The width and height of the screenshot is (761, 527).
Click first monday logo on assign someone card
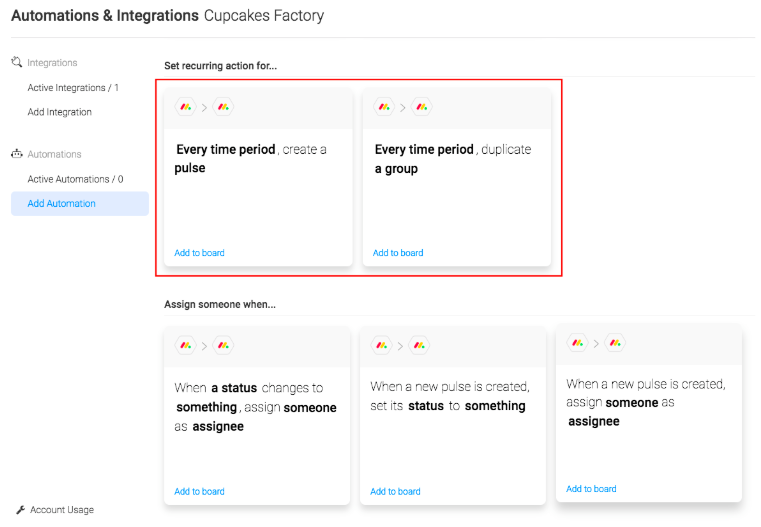(578, 343)
